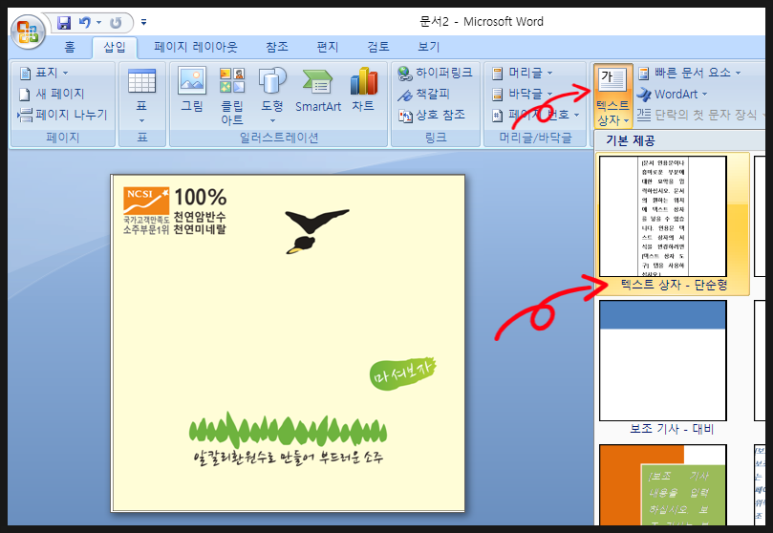
Task: Open the 표지 cover page dropdown
Action: 44,73
